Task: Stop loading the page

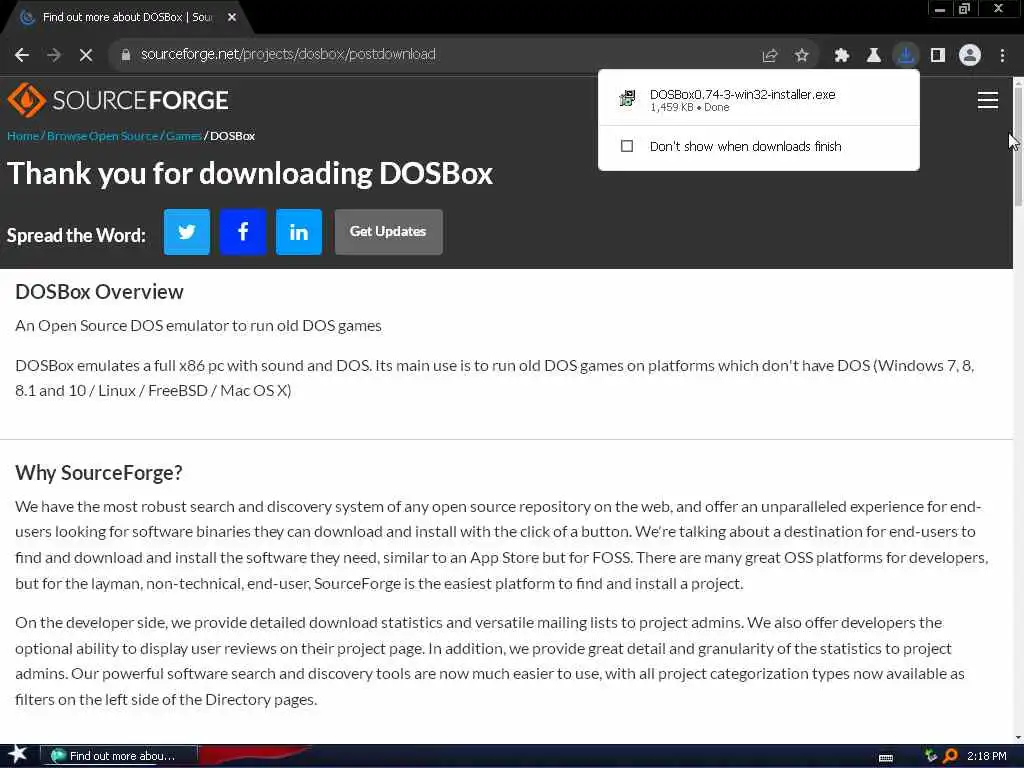Action: coord(86,55)
